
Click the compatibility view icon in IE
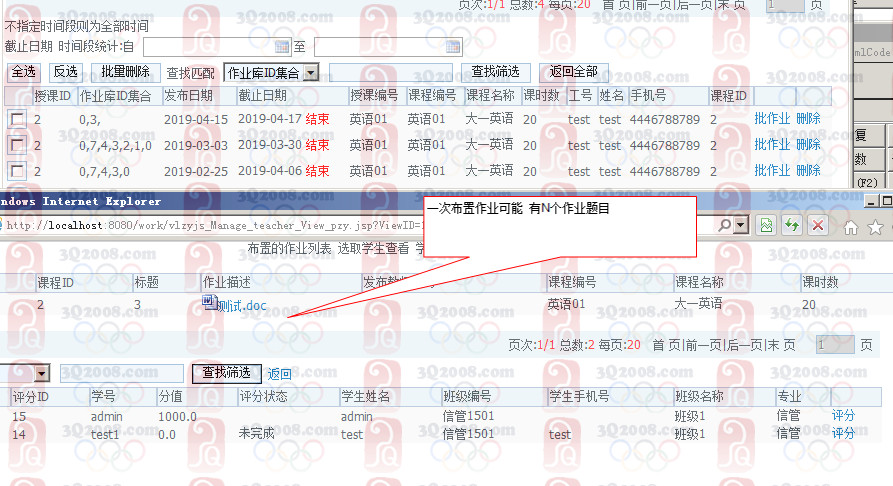(x=766, y=226)
